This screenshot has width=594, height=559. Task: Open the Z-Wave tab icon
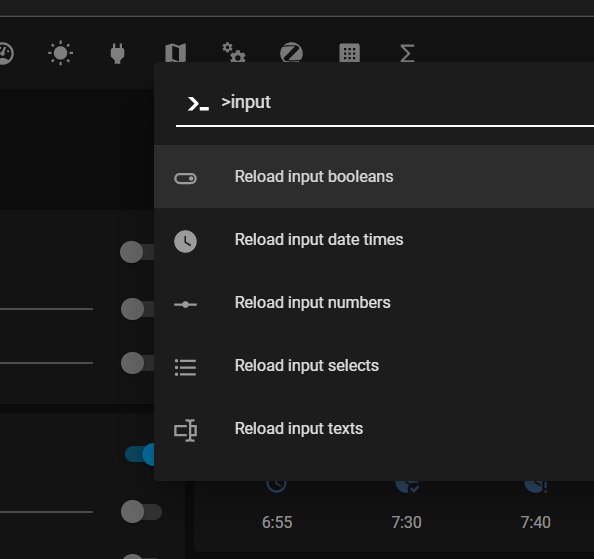coord(291,52)
